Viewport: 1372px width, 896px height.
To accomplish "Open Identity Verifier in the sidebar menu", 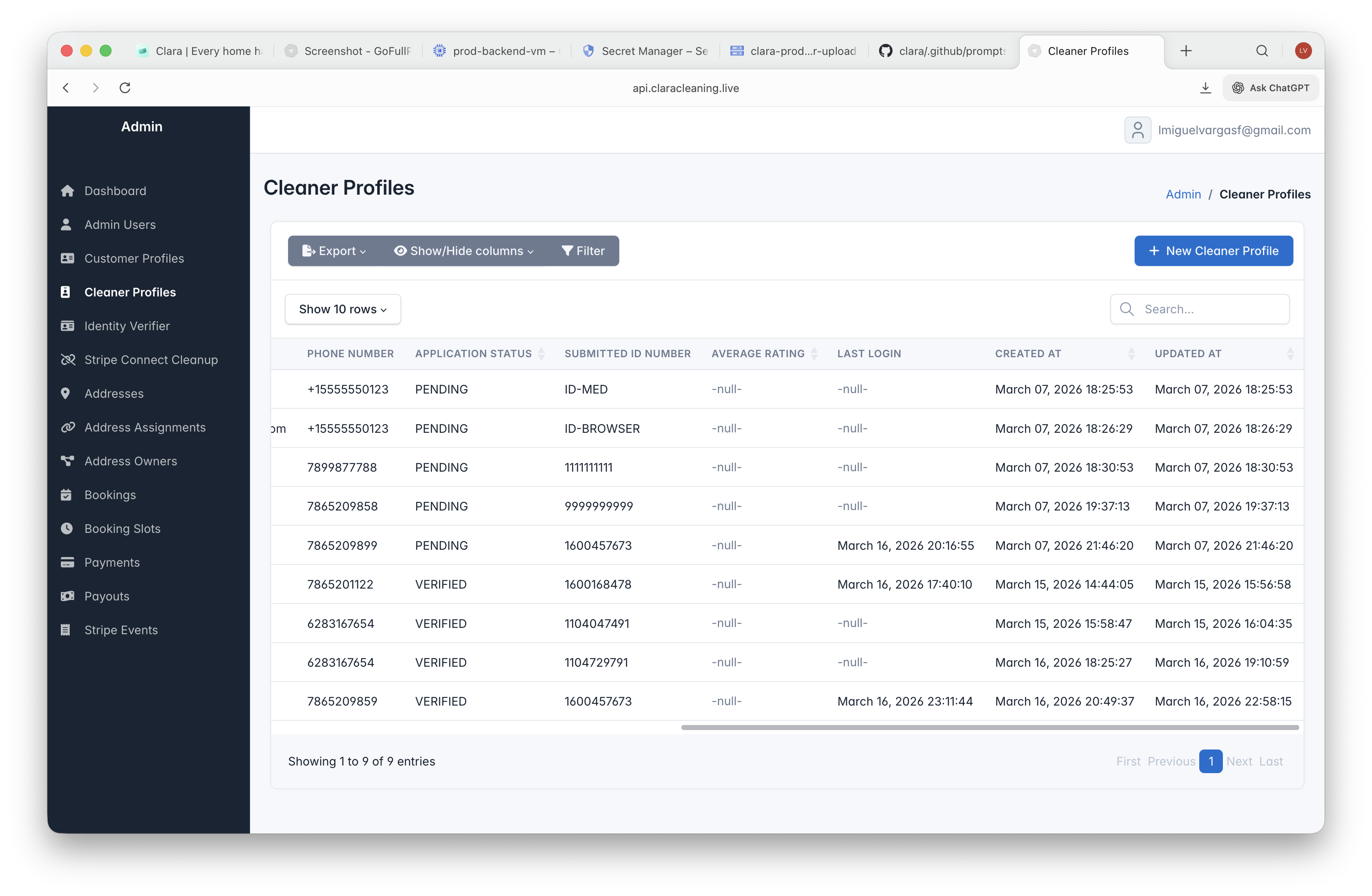I will point(127,326).
